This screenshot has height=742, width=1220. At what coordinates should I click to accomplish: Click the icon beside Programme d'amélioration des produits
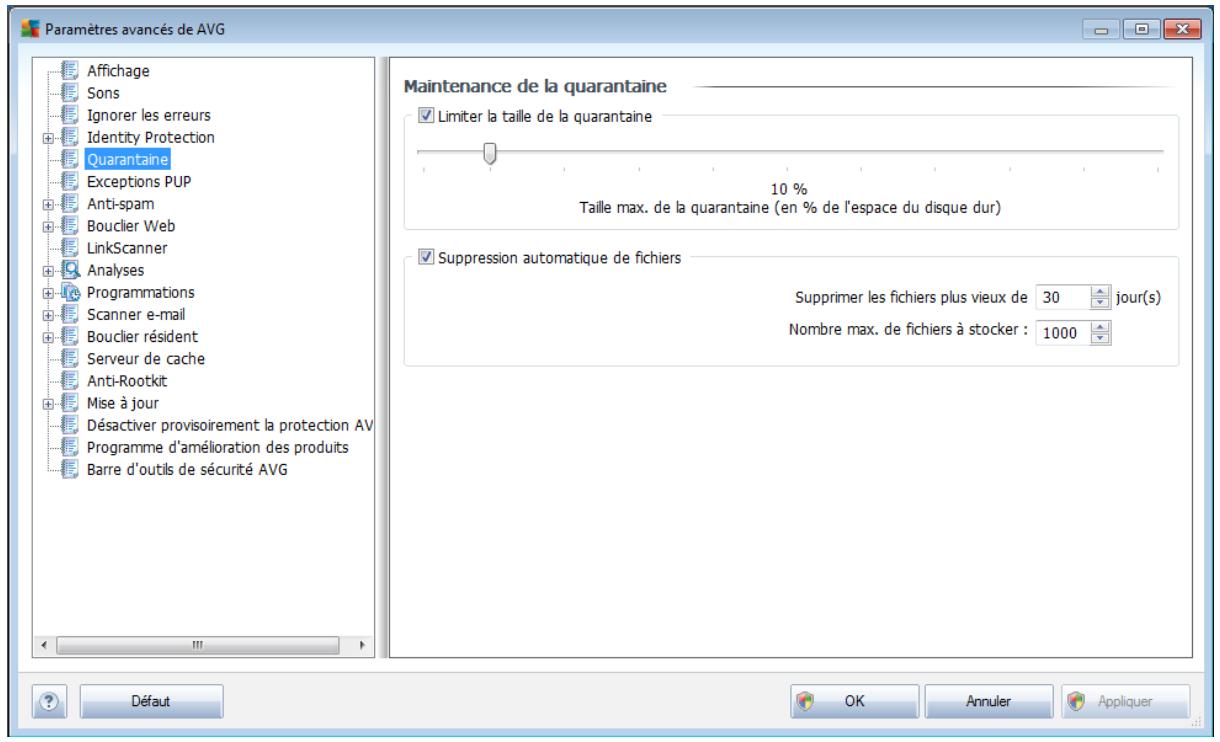click(x=69, y=447)
